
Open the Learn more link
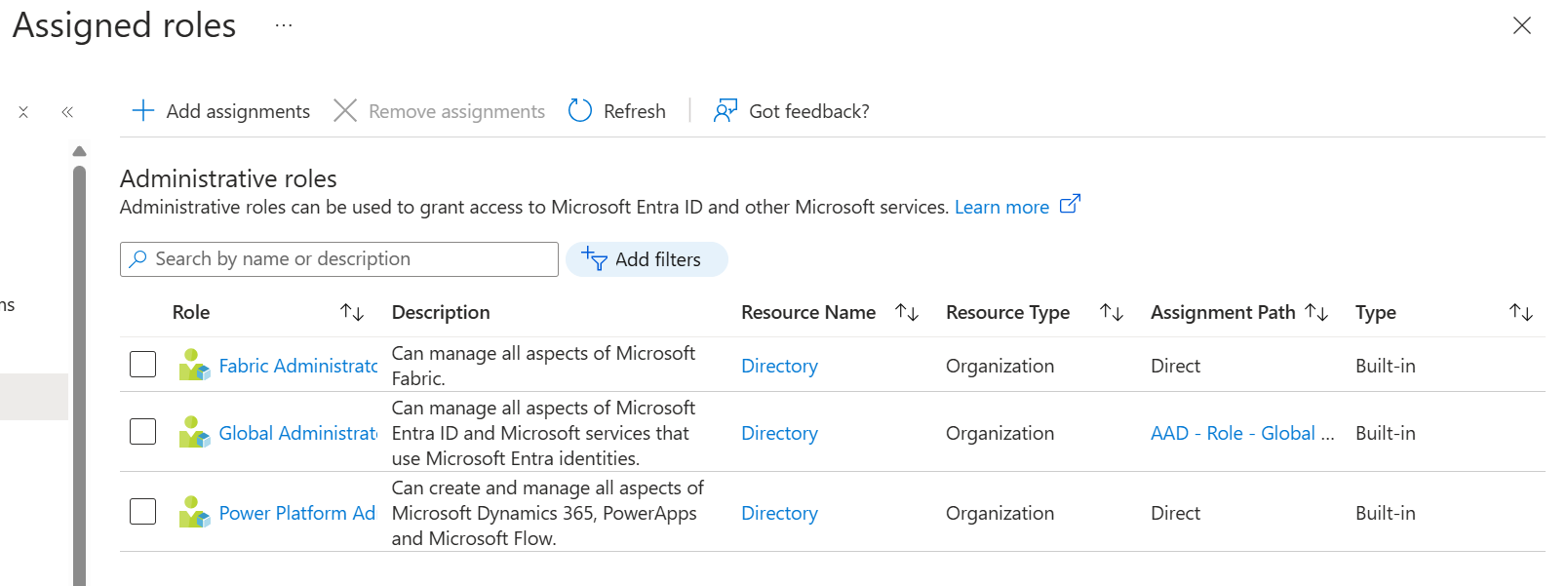point(1001,207)
